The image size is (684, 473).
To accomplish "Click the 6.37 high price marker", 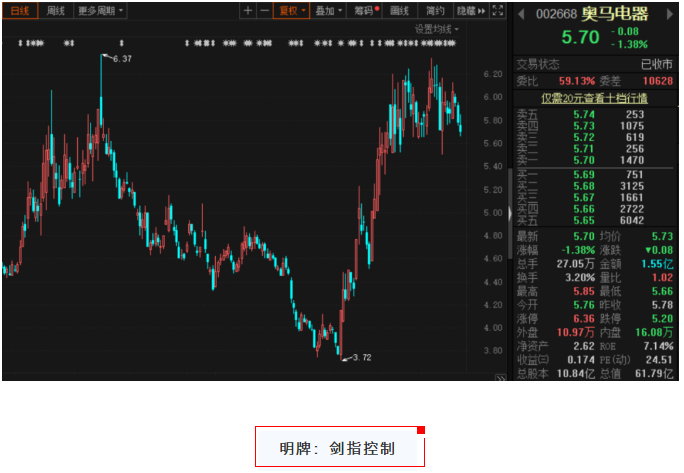I will [122, 58].
